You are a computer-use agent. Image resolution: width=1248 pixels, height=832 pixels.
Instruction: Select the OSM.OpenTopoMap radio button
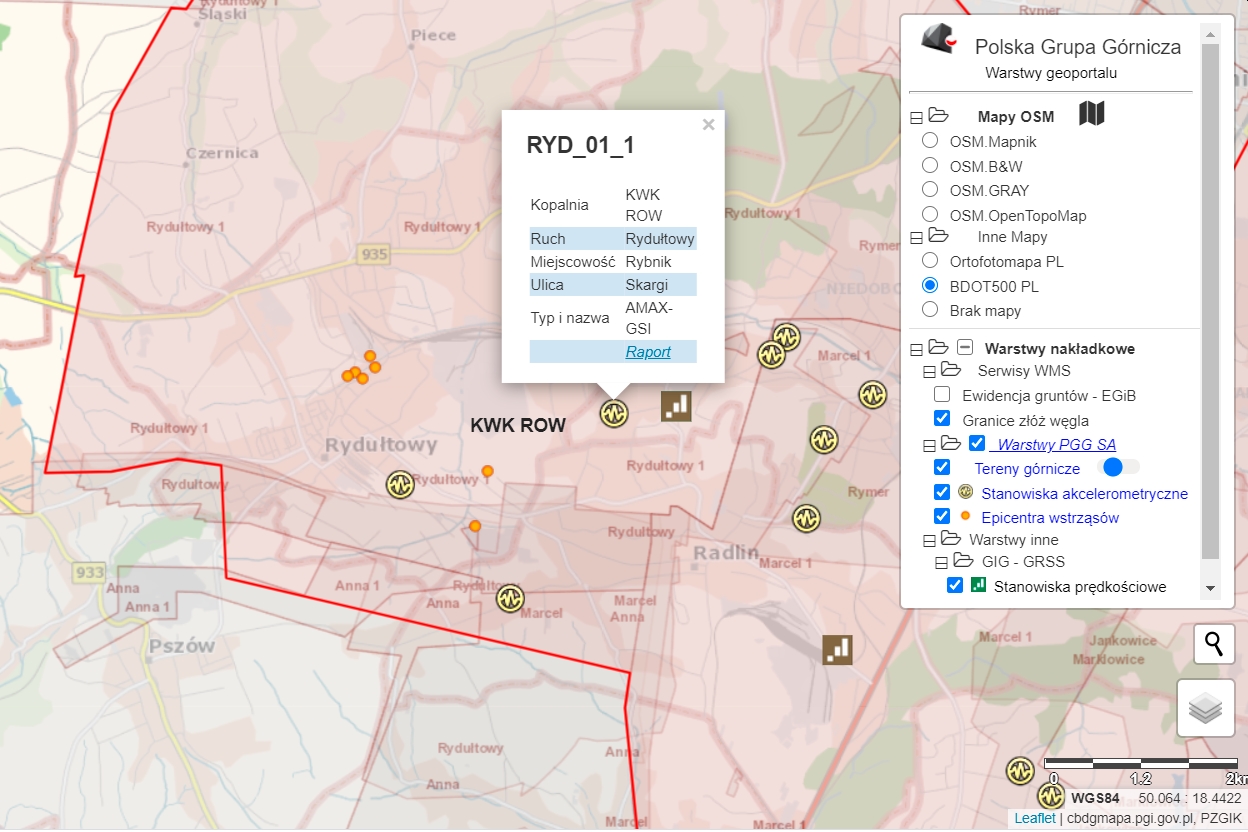click(930, 214)
